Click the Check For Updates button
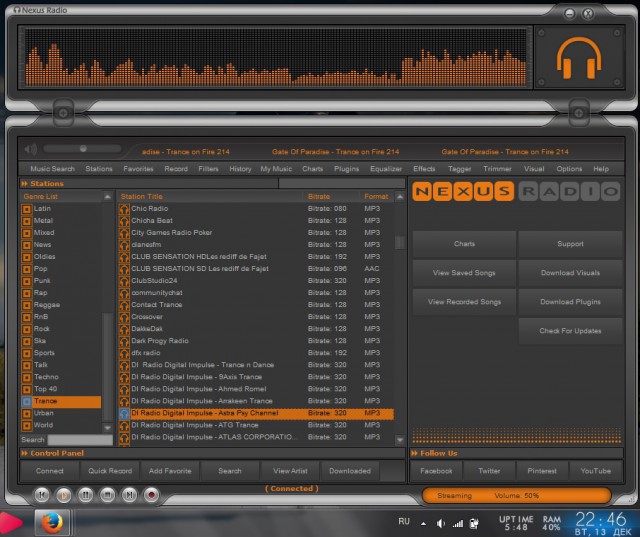 point(570,331)
